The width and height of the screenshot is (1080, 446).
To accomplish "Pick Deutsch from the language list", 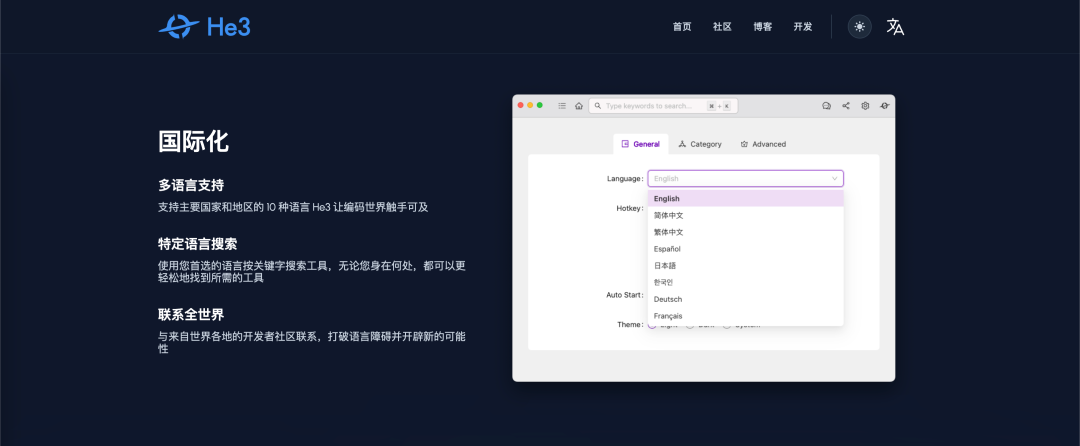I will click(745, 299).
